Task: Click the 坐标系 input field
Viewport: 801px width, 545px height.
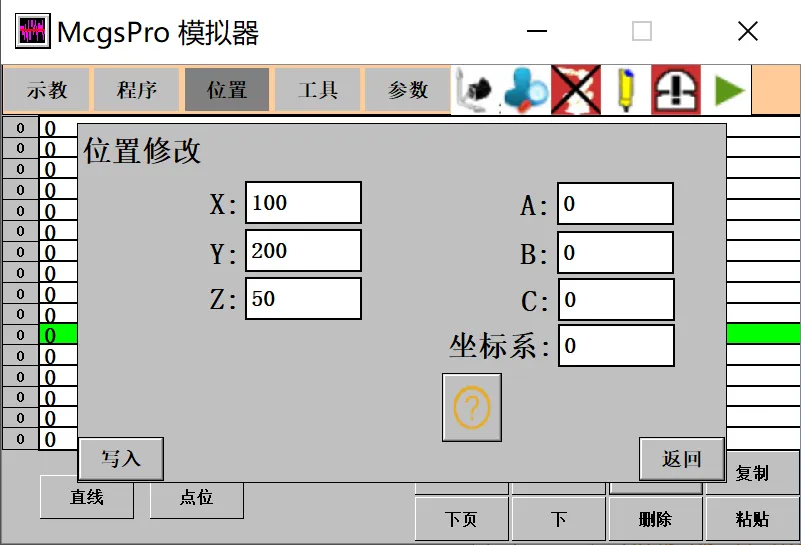Action: pyautogui.click(x=616, y=345)
